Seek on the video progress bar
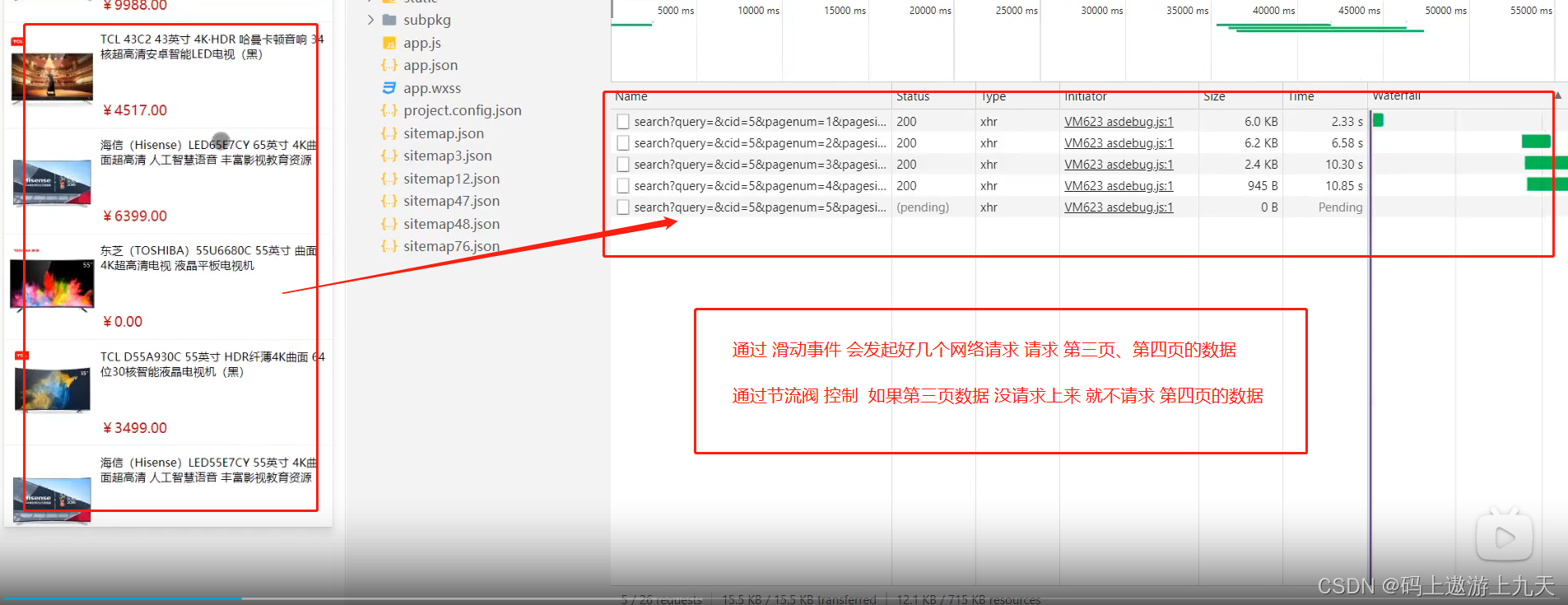 (784, 598)
